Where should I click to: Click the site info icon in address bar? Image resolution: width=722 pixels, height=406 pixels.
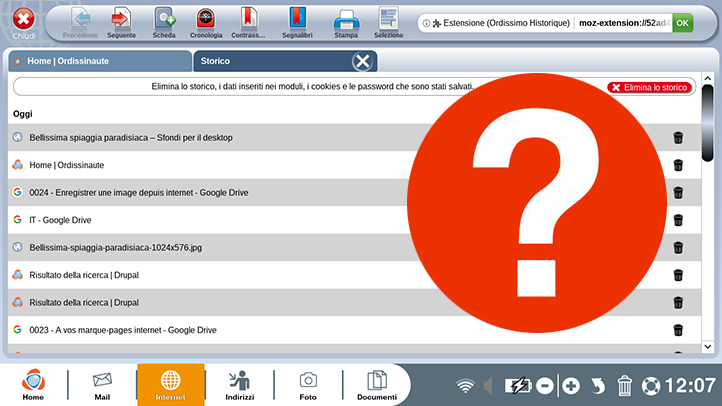pyautogui.click(x=426, y=23)
